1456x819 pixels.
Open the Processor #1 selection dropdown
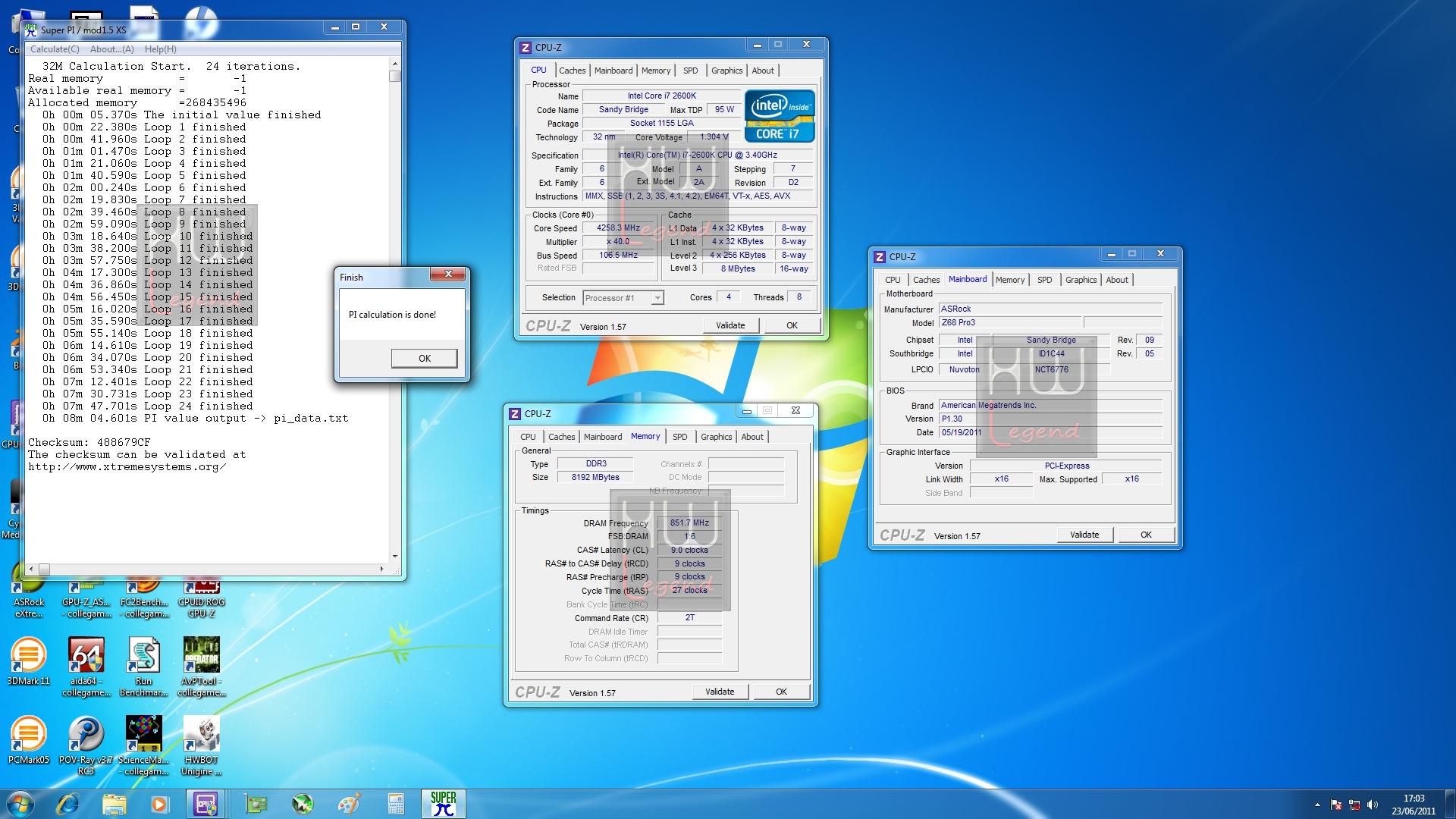[x=623, y=298]
